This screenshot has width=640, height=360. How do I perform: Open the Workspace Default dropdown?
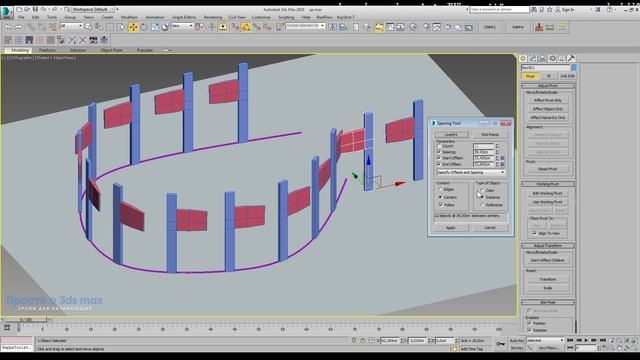[93, 9]
